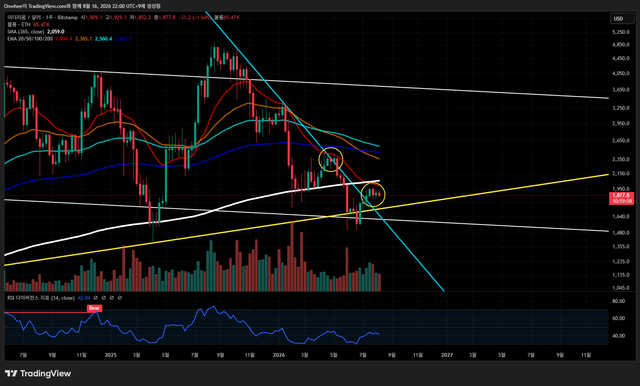Screen dimensions: 640x386
Task: Click the teal EMA value 2,560.4
Action: tap(104, 38)
